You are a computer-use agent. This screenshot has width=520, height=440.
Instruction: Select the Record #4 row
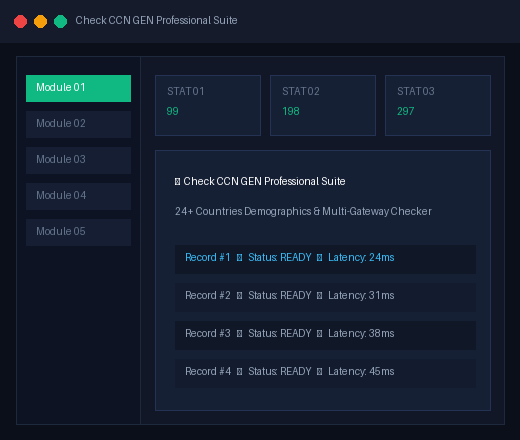325,373
